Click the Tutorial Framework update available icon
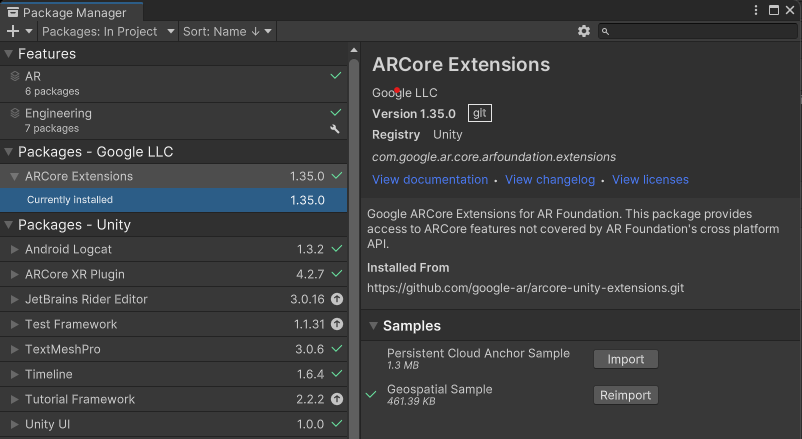 click(337, 399)
